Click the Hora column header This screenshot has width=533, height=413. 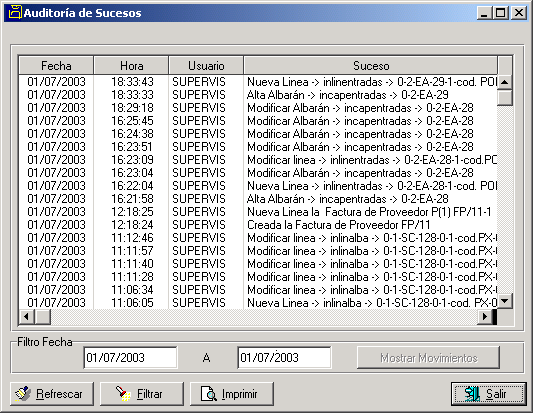pos(131,65)
